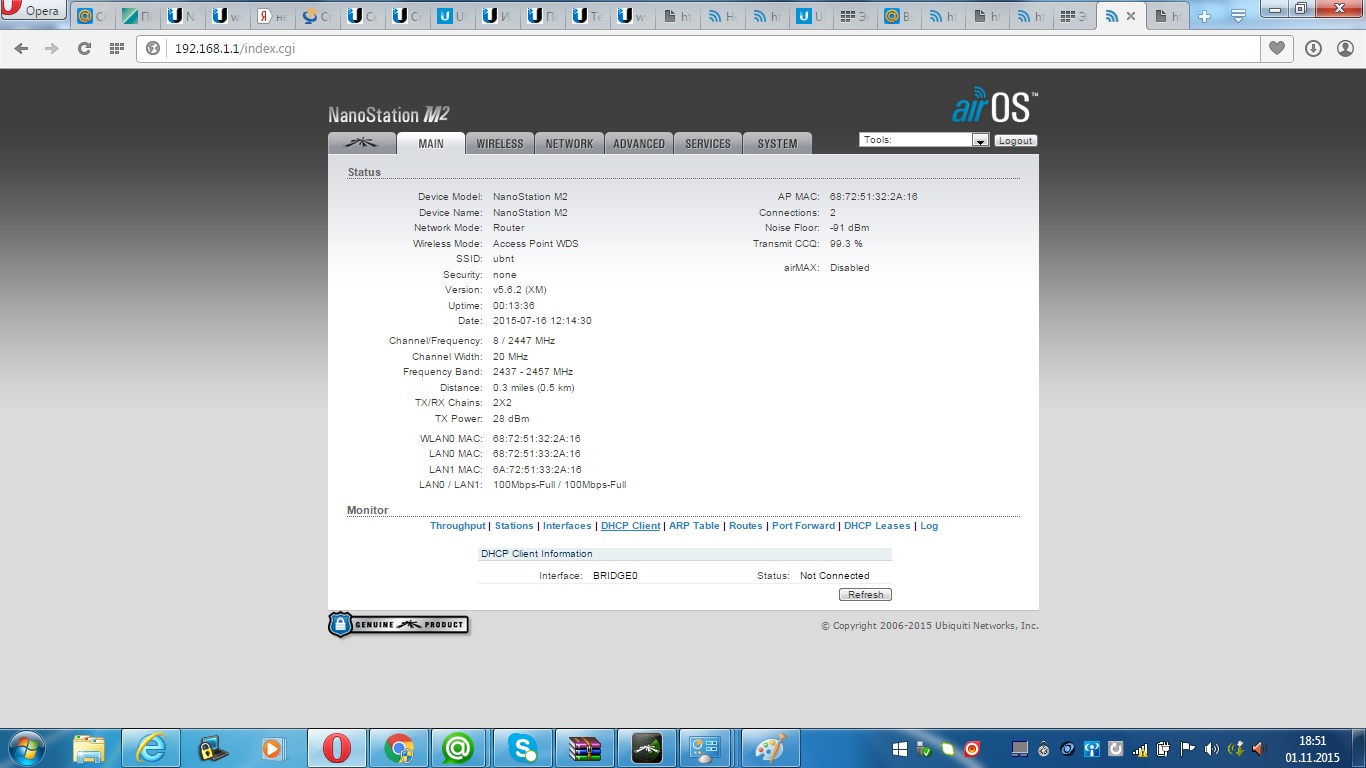
Task: Open the SYSTEM tab
Action: click(777, 143)
